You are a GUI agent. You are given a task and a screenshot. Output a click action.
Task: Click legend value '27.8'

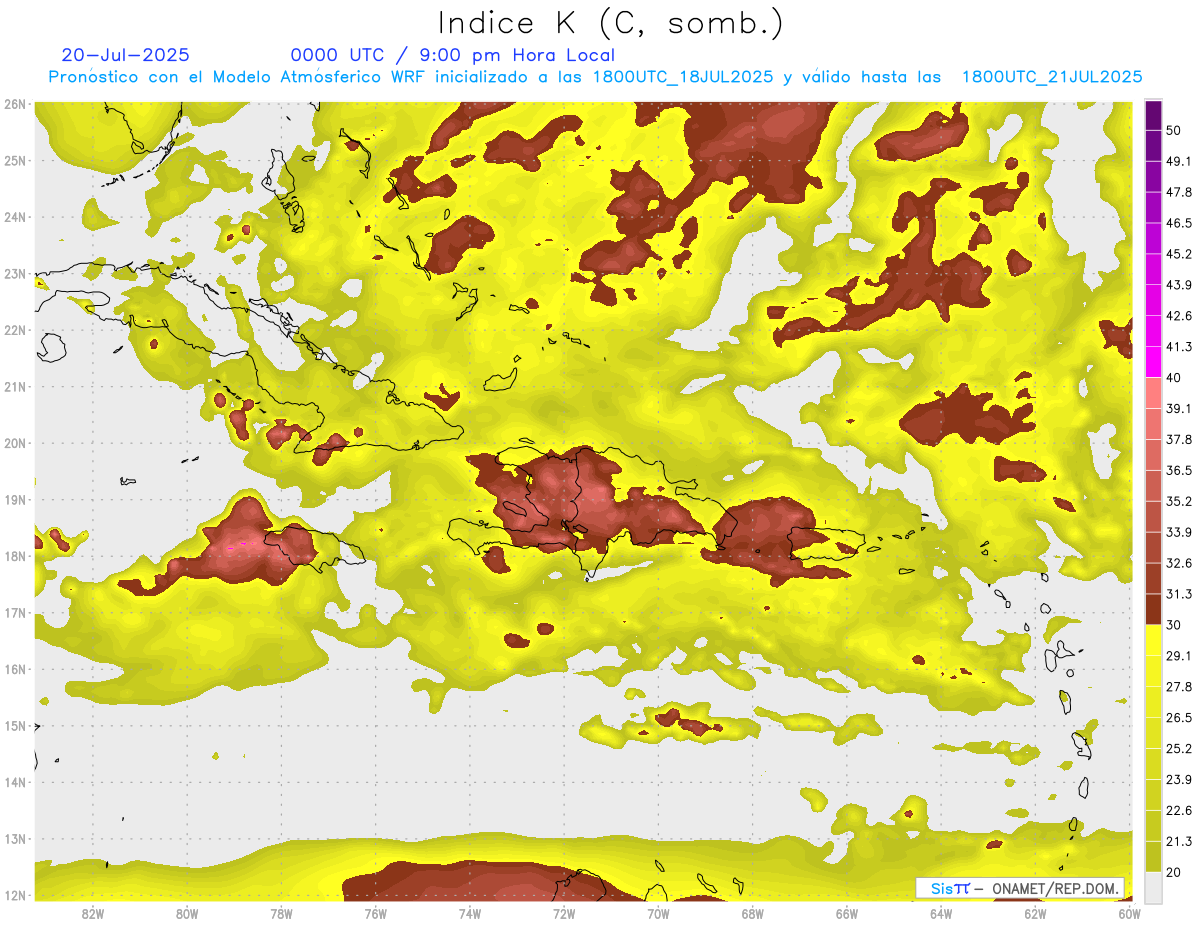[1179, 686]
